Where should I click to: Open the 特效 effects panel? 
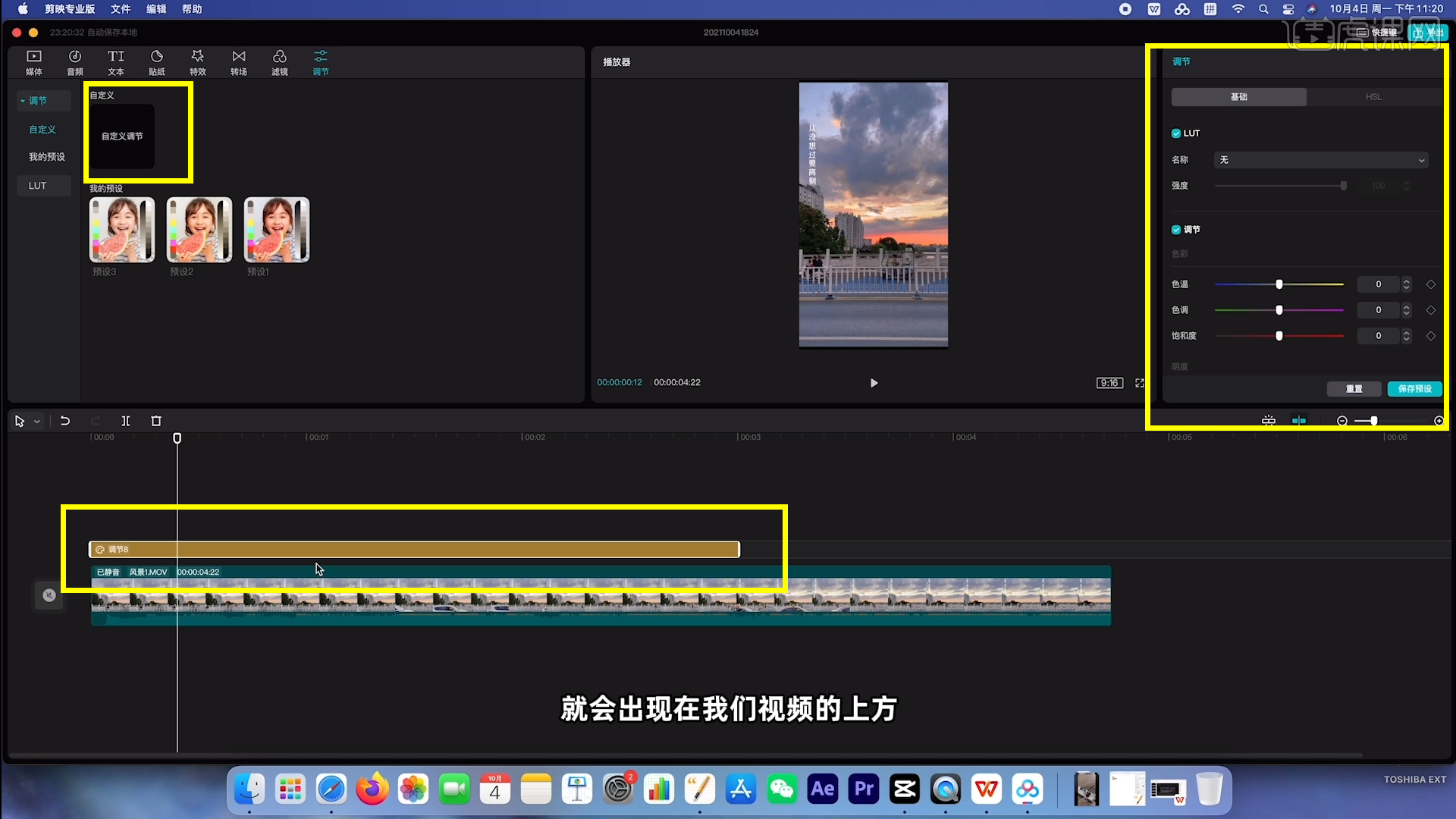(x=198, y=62)
